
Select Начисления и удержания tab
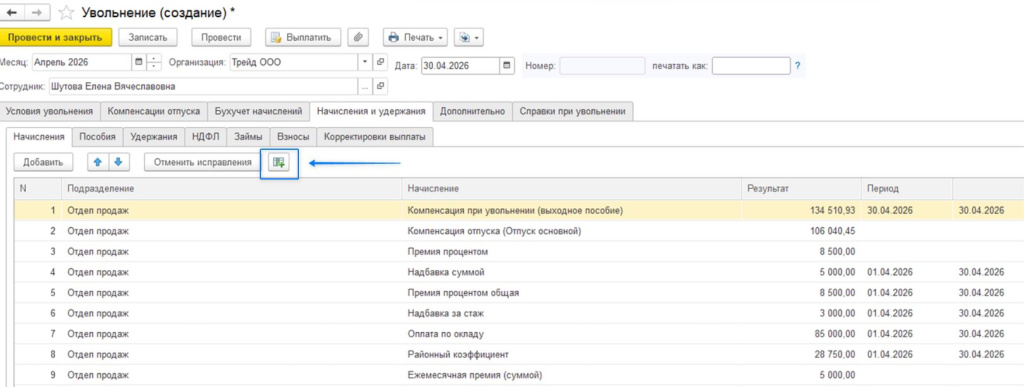point(371,112)
